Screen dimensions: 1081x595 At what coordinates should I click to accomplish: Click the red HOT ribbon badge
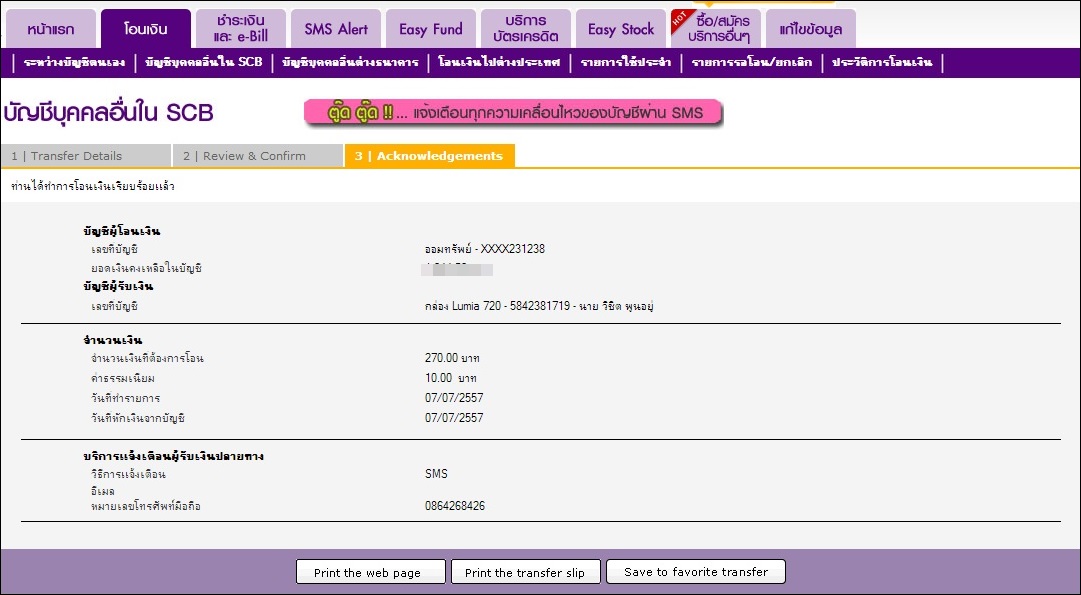[680, 19]
